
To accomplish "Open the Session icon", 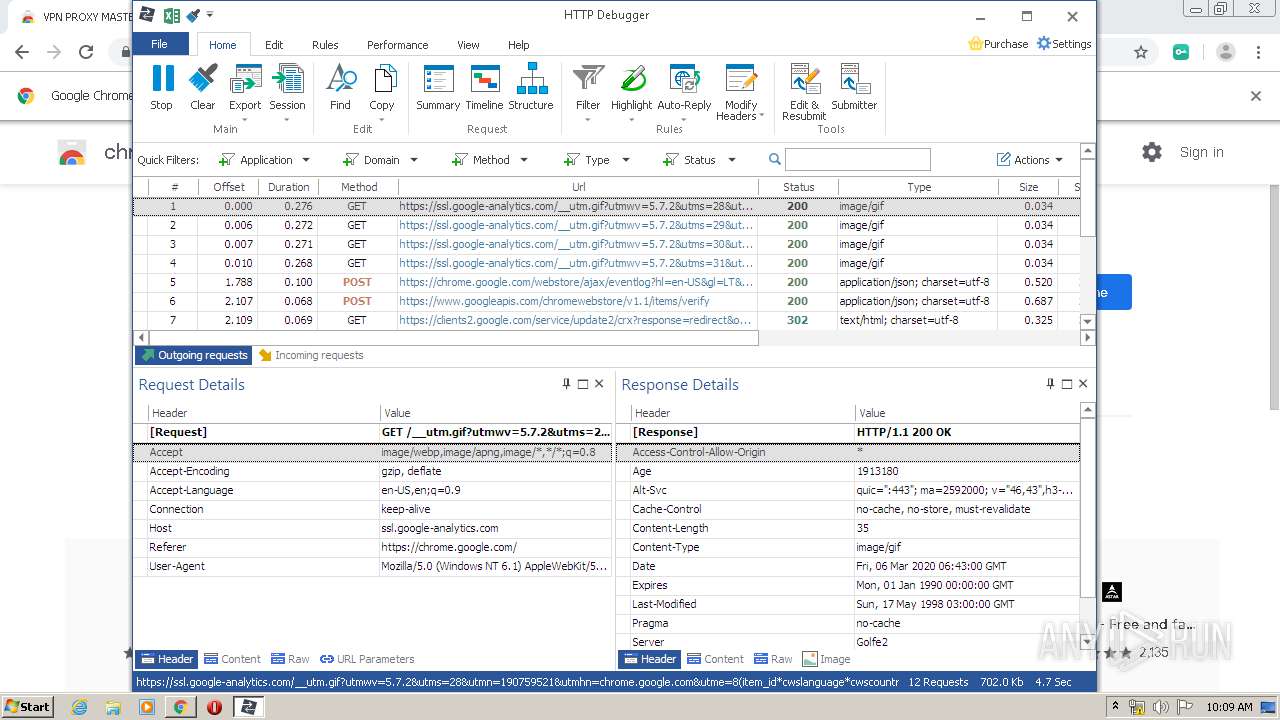I will click(x=287, y=78).
